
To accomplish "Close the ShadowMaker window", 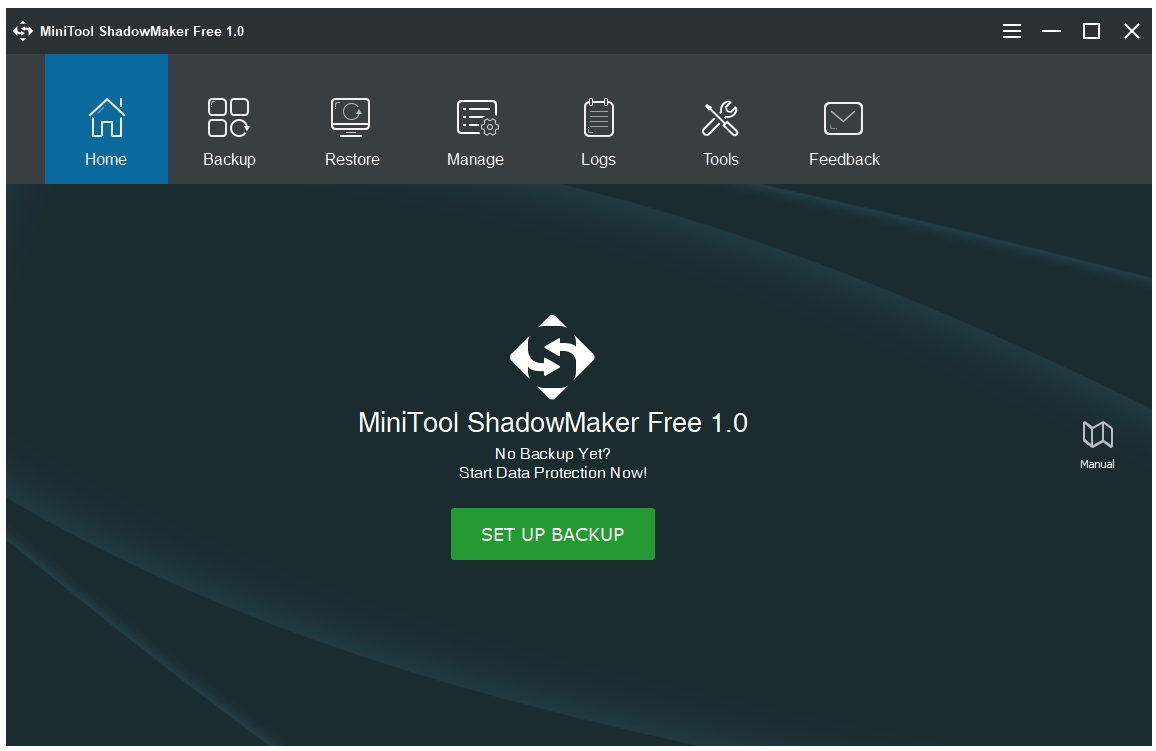I will click(1132, 31).
